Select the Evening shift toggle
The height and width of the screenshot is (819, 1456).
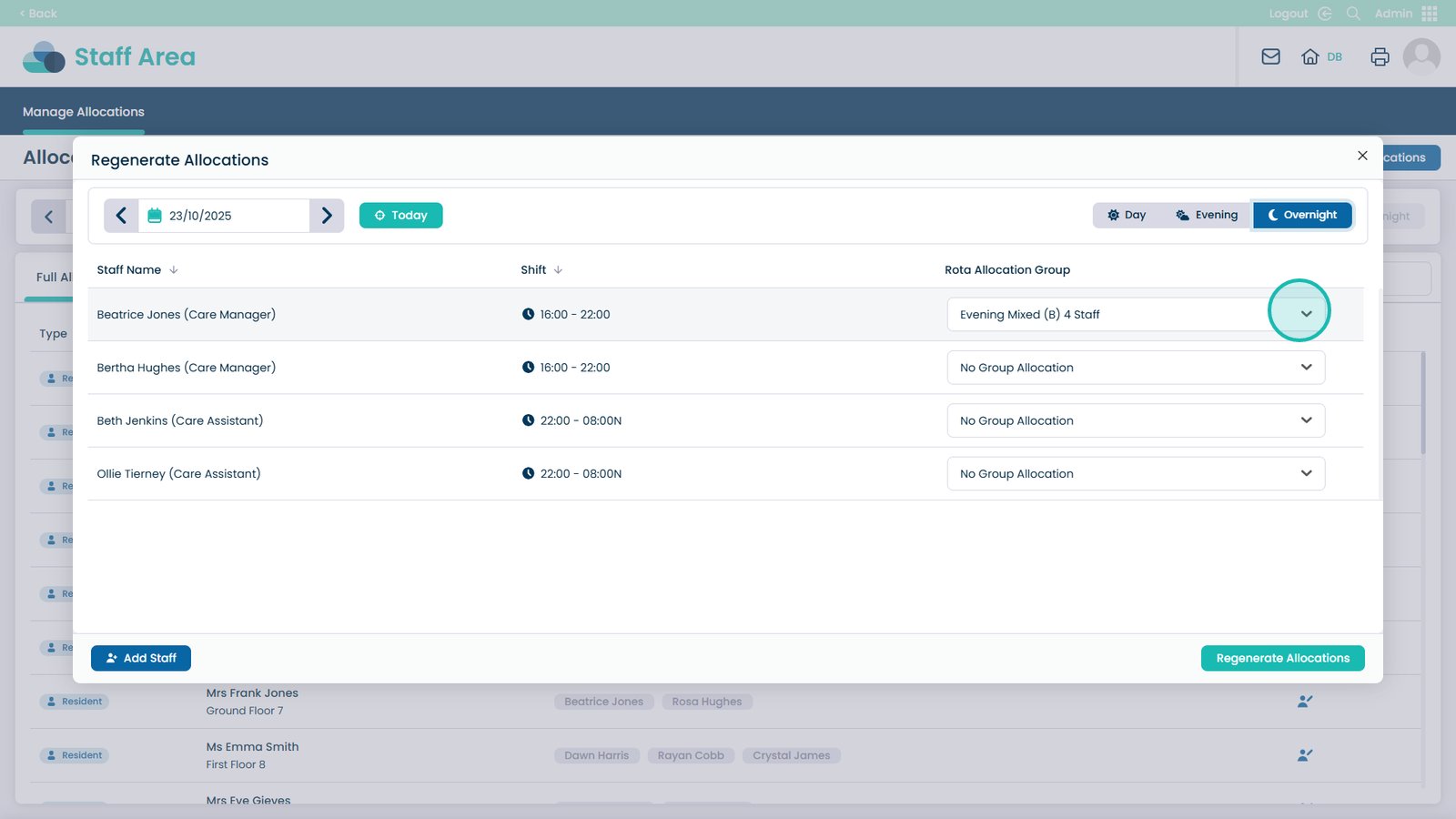pos(1206,215)
